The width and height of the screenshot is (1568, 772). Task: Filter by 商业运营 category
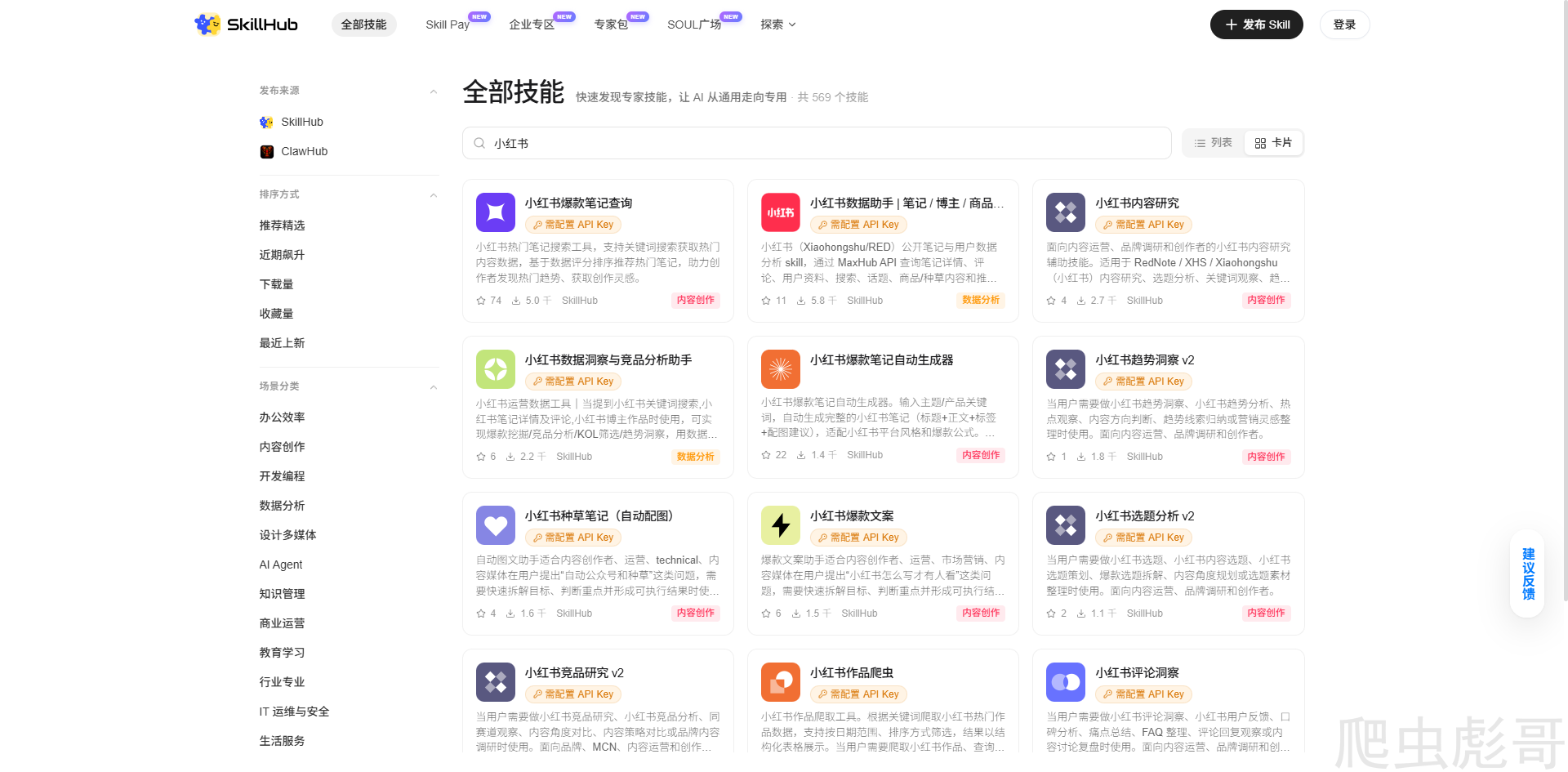[x=283, y=623]
